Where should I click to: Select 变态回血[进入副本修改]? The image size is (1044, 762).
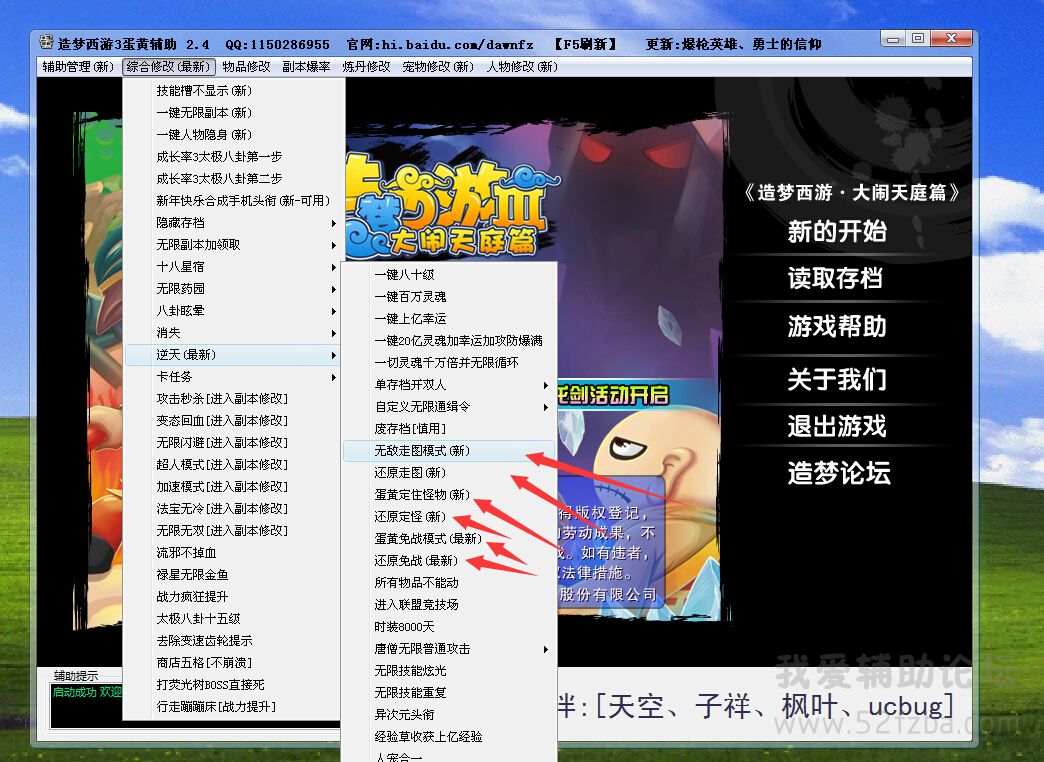tap(232, 420)
